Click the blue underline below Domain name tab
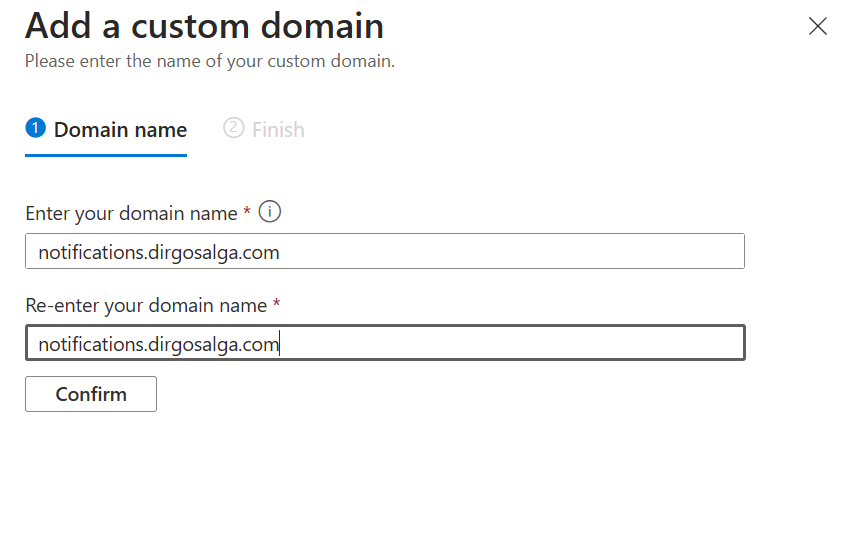This screenshot has width=857, height=559. 106,155
